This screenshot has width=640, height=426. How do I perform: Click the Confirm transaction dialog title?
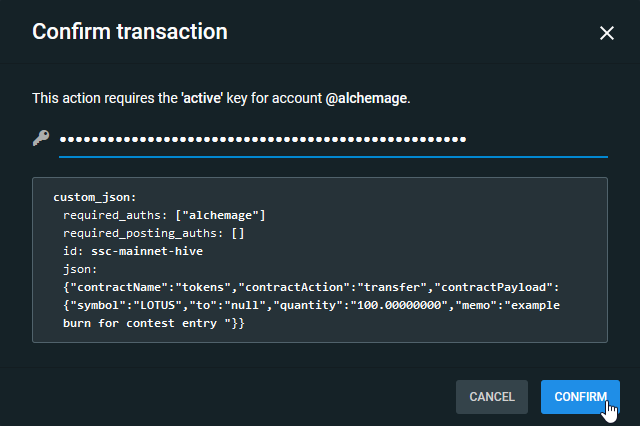130,32
